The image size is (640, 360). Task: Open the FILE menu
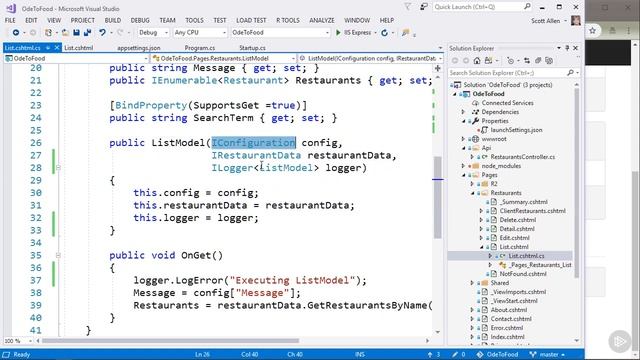pos(10,20)
